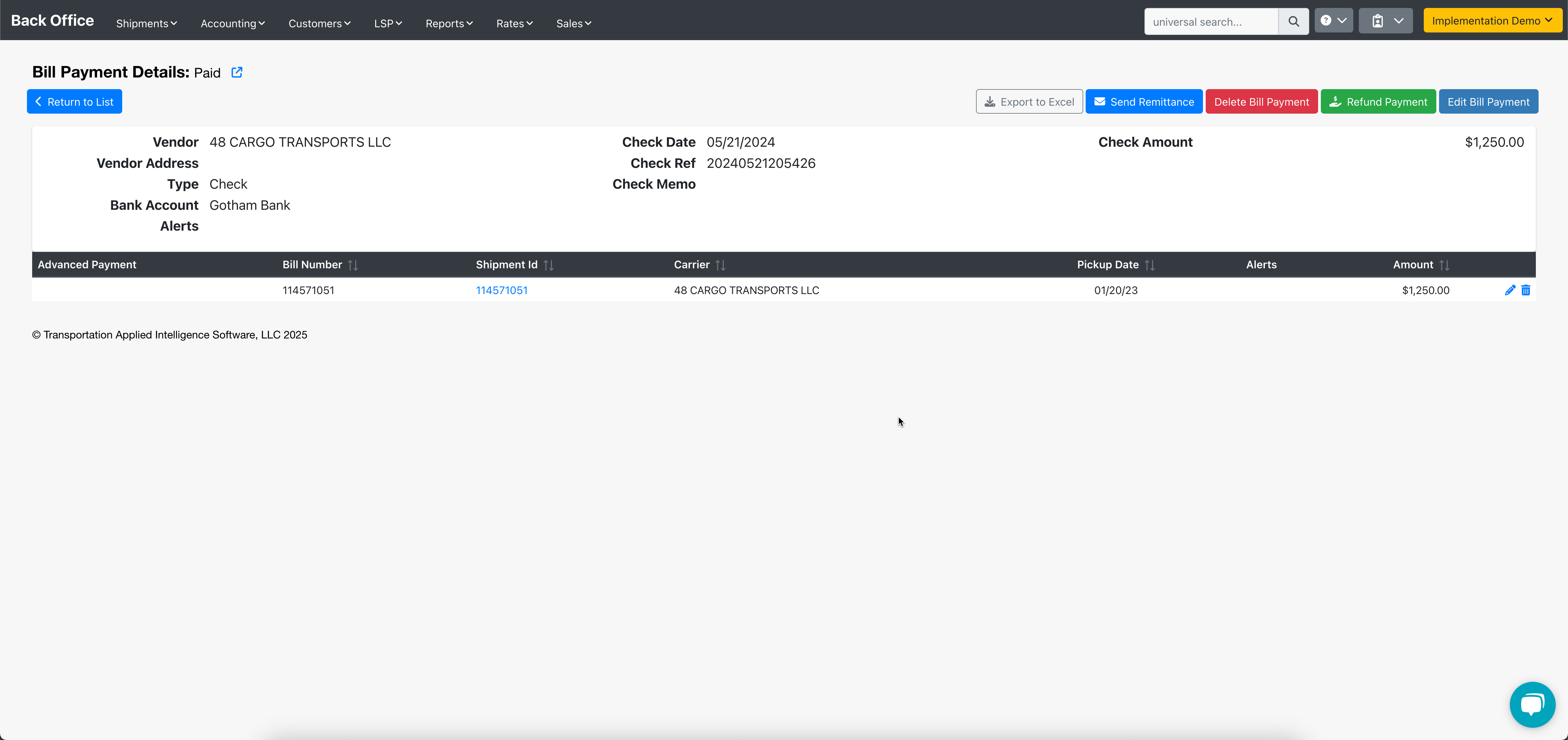Click Gotham Bank account value
The height and width of the screenshot is (740, 1568).
click(250, 205)
